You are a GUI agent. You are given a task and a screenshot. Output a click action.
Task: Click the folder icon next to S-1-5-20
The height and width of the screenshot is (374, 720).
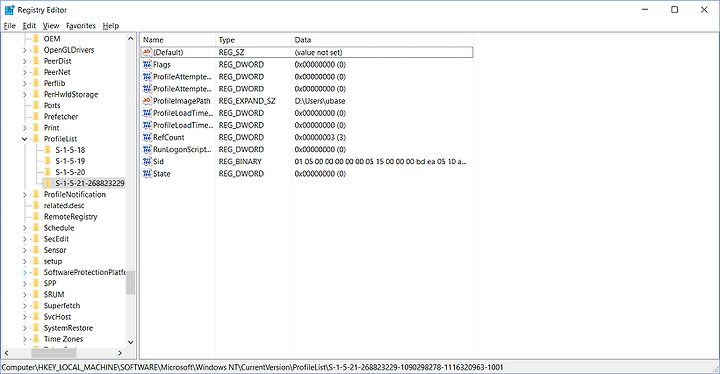[x=48, y=172]
